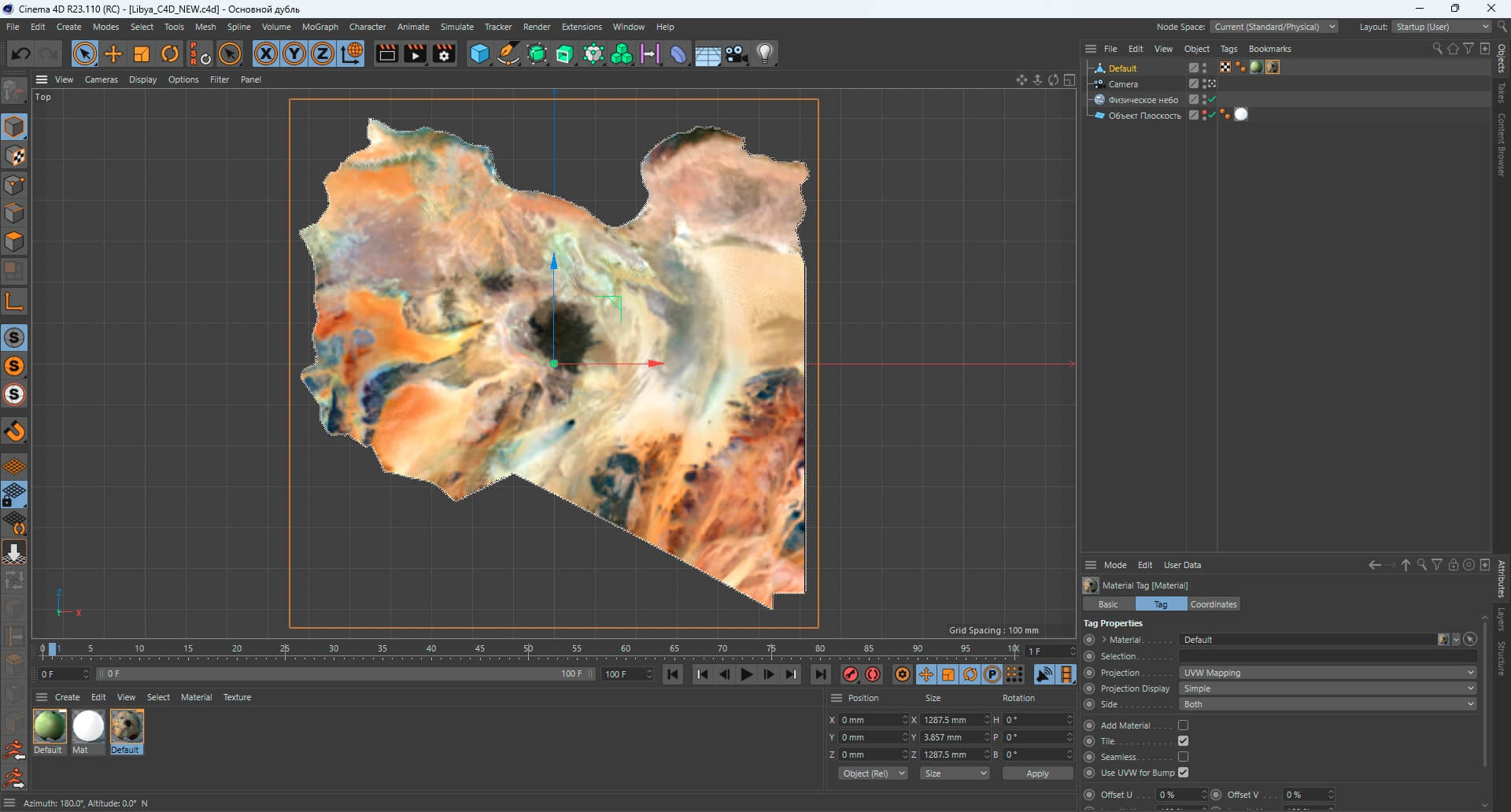Go to start of animation
Image resolution: width=1511 pixels, height=812 pixels.
pyautogui.click(x=672, y=674)
